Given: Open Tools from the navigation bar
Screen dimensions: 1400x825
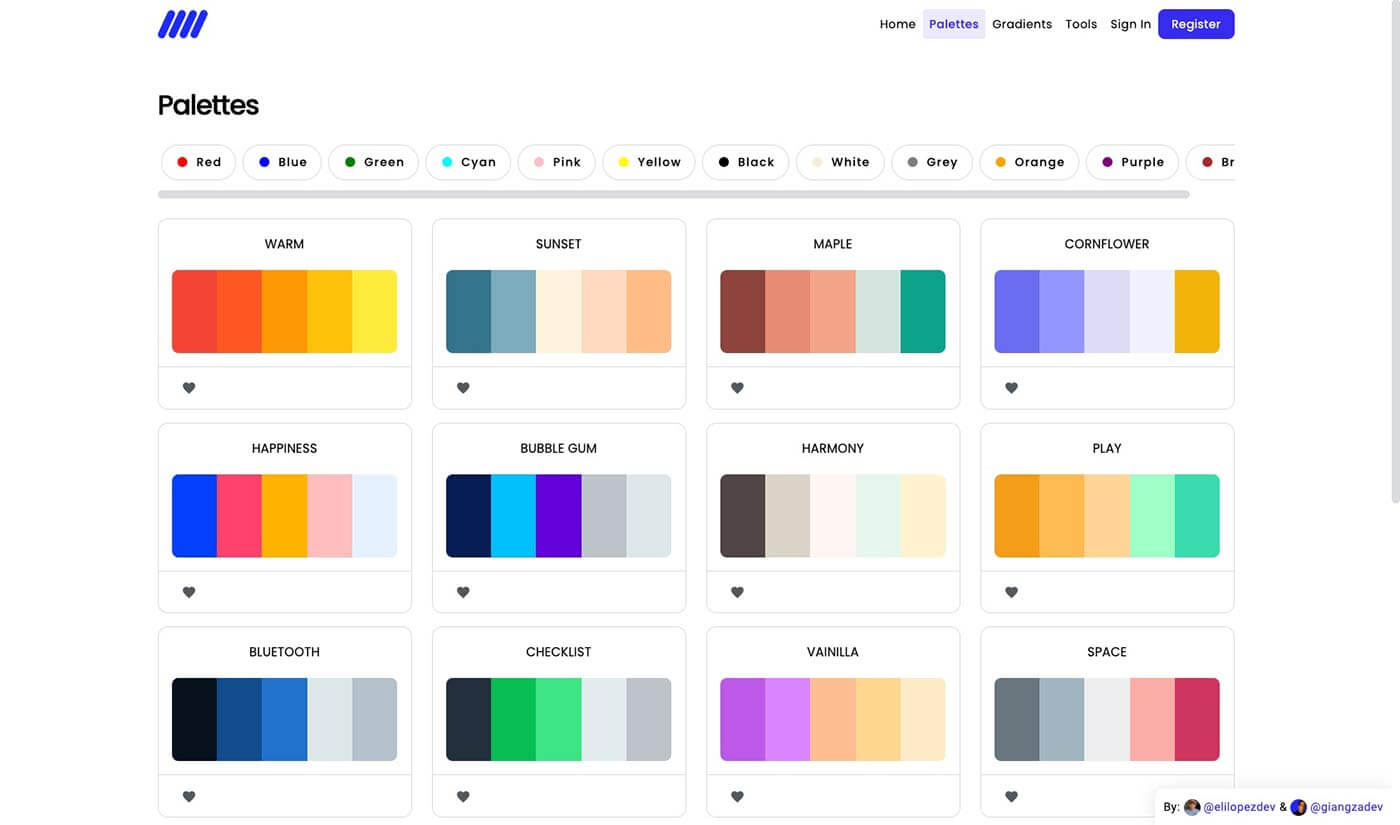Looking at the screenshot, I should (1081, 24).
